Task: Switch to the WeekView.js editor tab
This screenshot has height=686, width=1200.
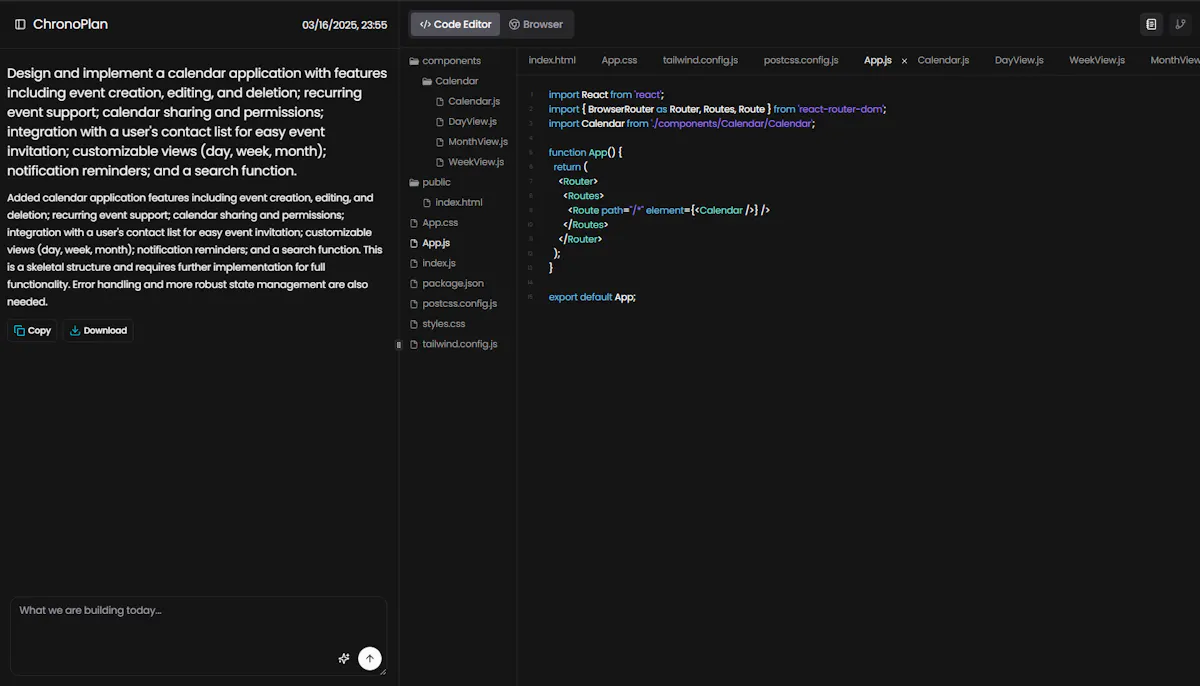Action: tap(1097, 60)
